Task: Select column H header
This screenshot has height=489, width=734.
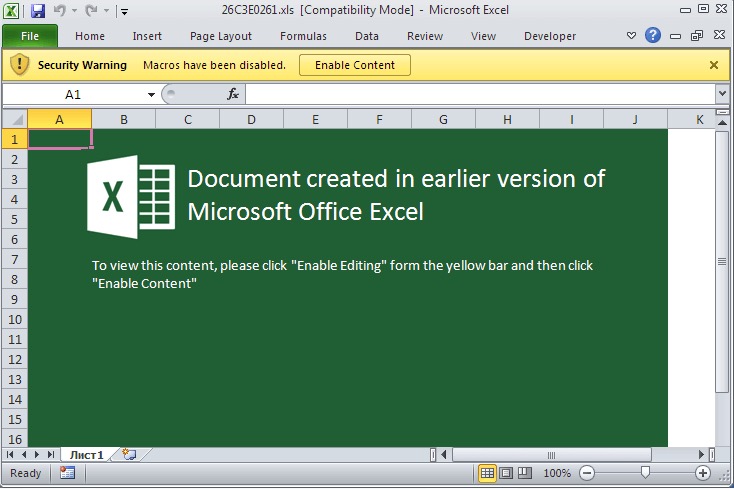Action: 507,119
